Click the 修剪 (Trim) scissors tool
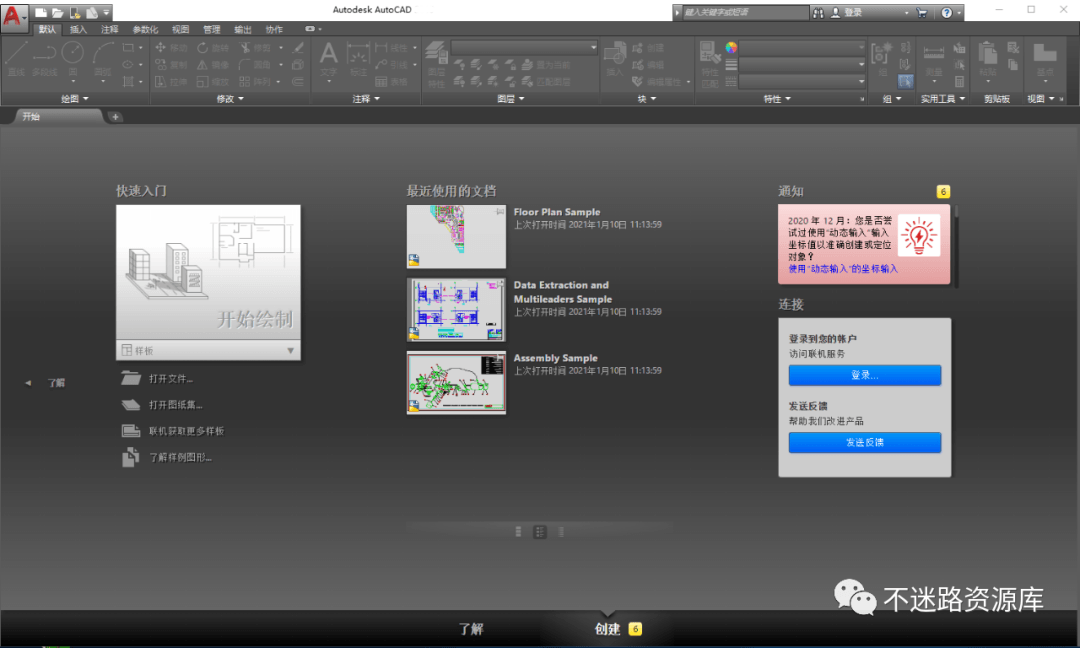1080x648 pixels. point(255,48)
